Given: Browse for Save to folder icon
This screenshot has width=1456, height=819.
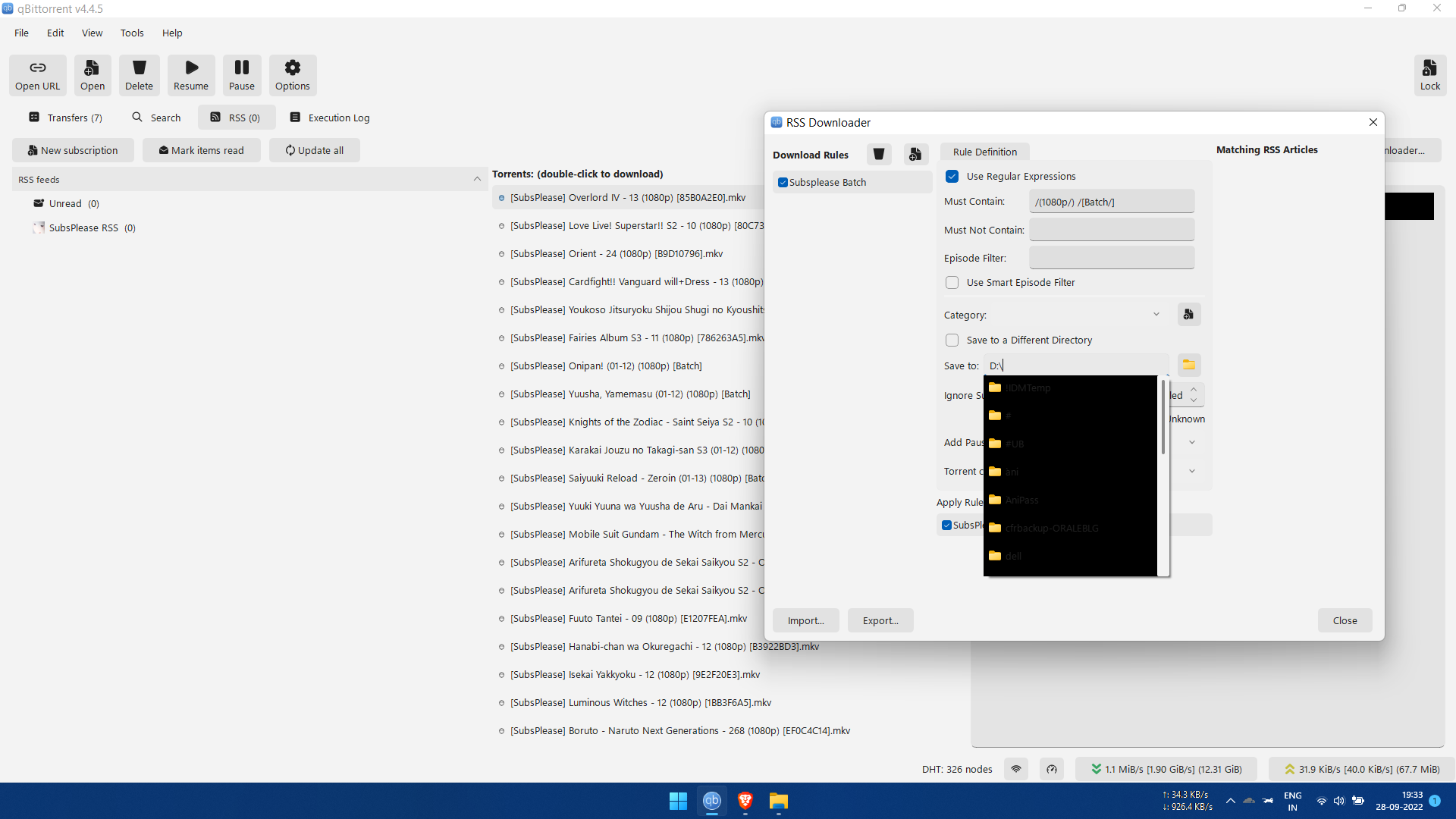Looking at the screenshot, I should click(1189, 365).
